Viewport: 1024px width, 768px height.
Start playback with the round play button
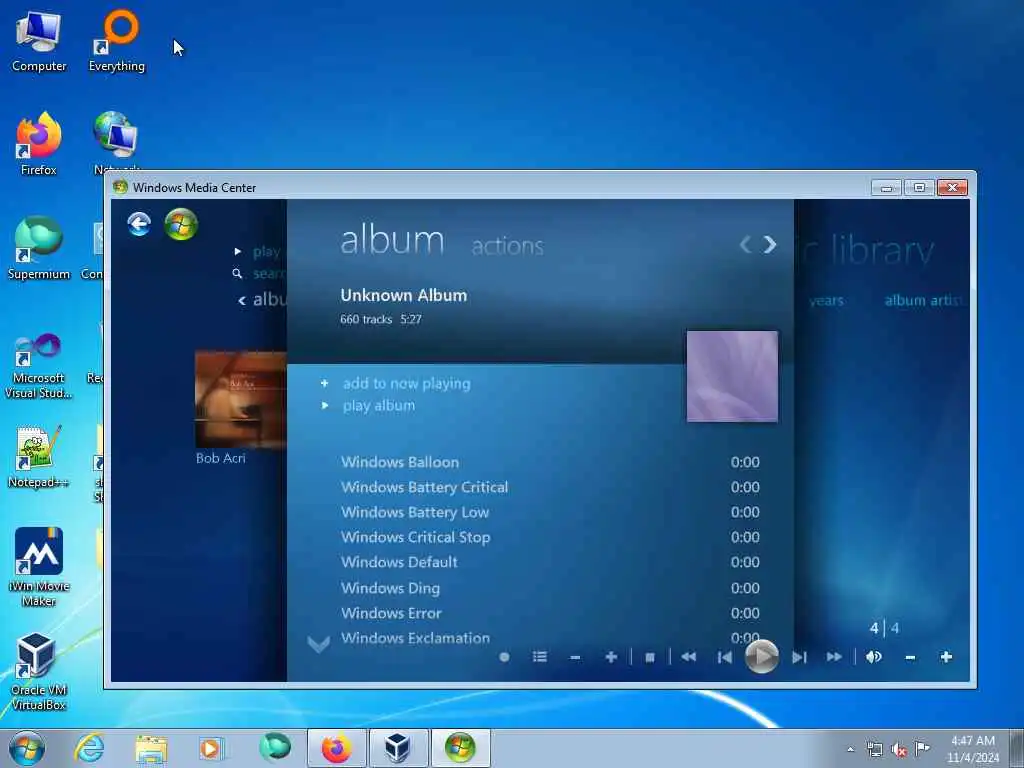click(761, 656)
